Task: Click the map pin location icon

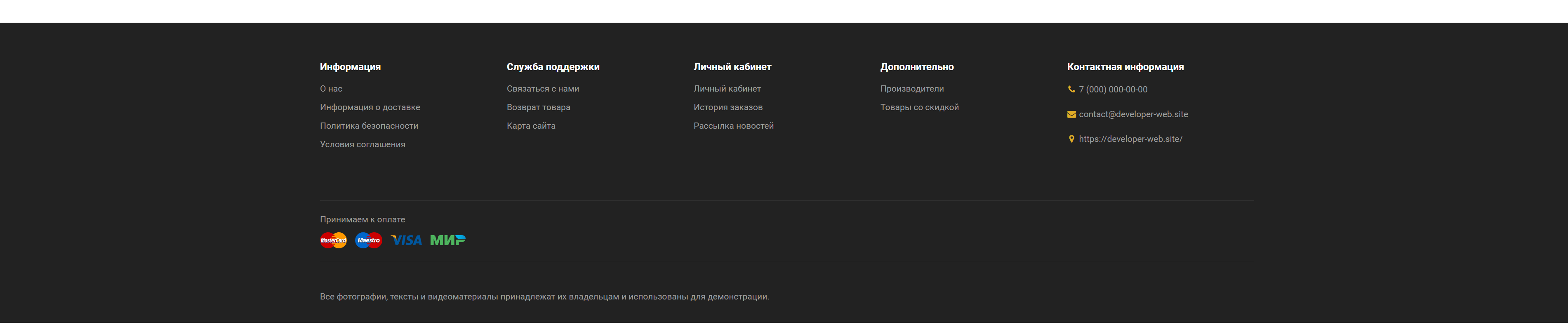Action: tap(1071, 139)
